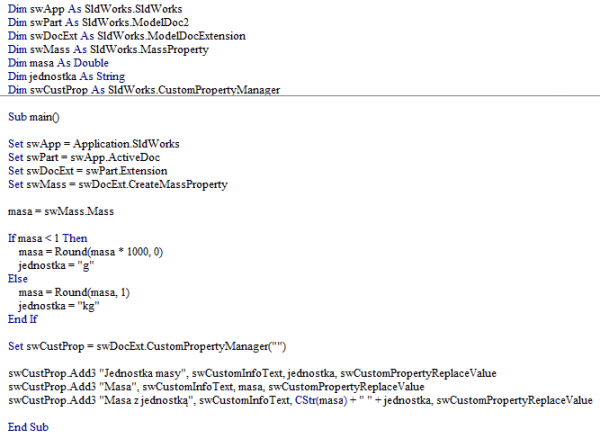Click the Add3 "Jednostka masy" line
The width and height of the screenshot is (600, 438).
pos(252,373)
